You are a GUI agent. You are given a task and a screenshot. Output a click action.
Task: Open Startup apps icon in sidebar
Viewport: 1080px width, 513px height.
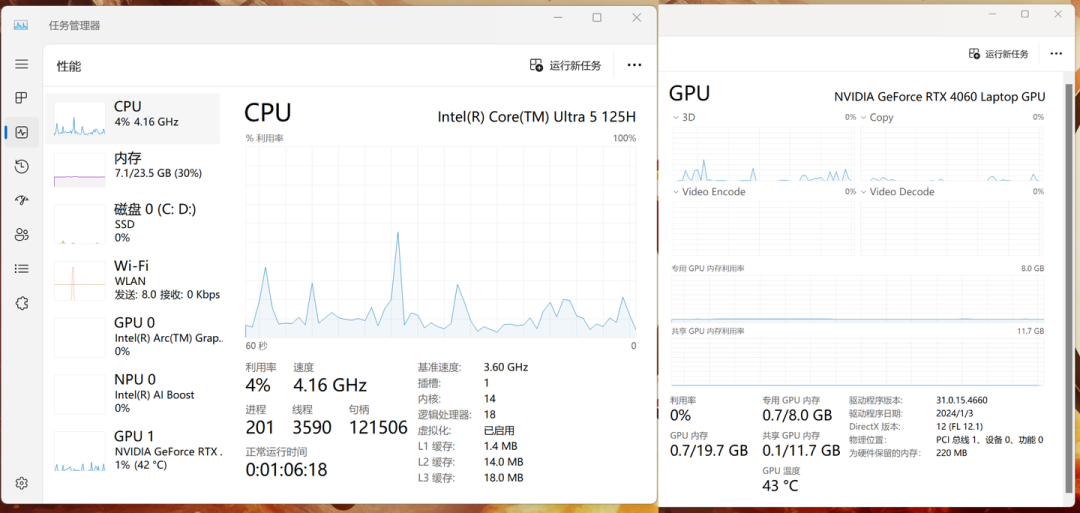pos(21,200)
